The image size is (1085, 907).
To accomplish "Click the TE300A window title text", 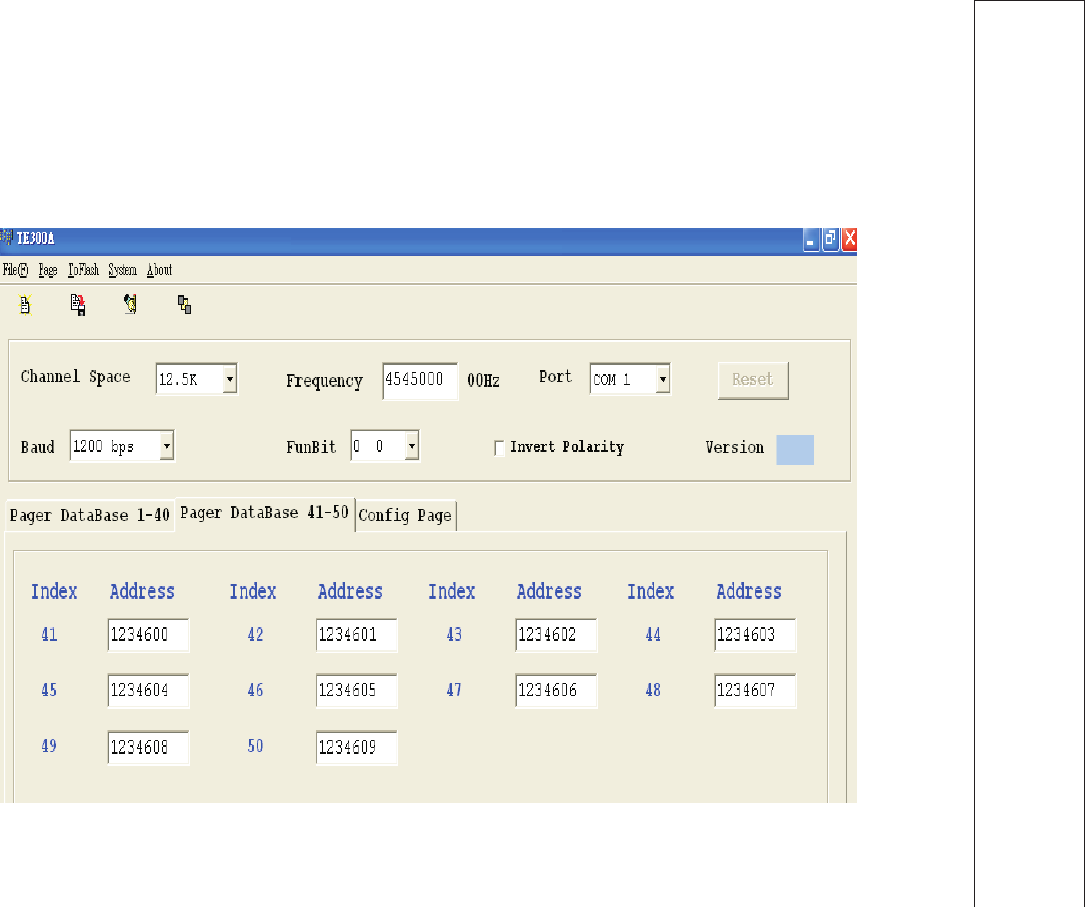I will click(x=36, y=239).
